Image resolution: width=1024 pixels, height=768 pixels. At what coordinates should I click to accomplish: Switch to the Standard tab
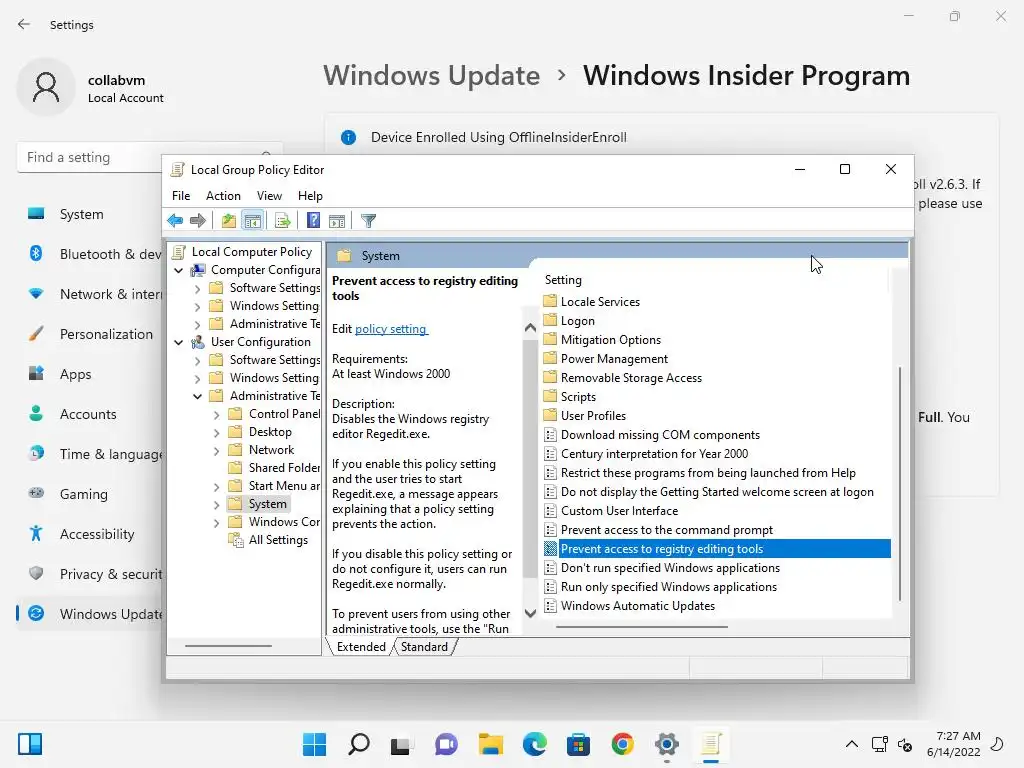424,647
